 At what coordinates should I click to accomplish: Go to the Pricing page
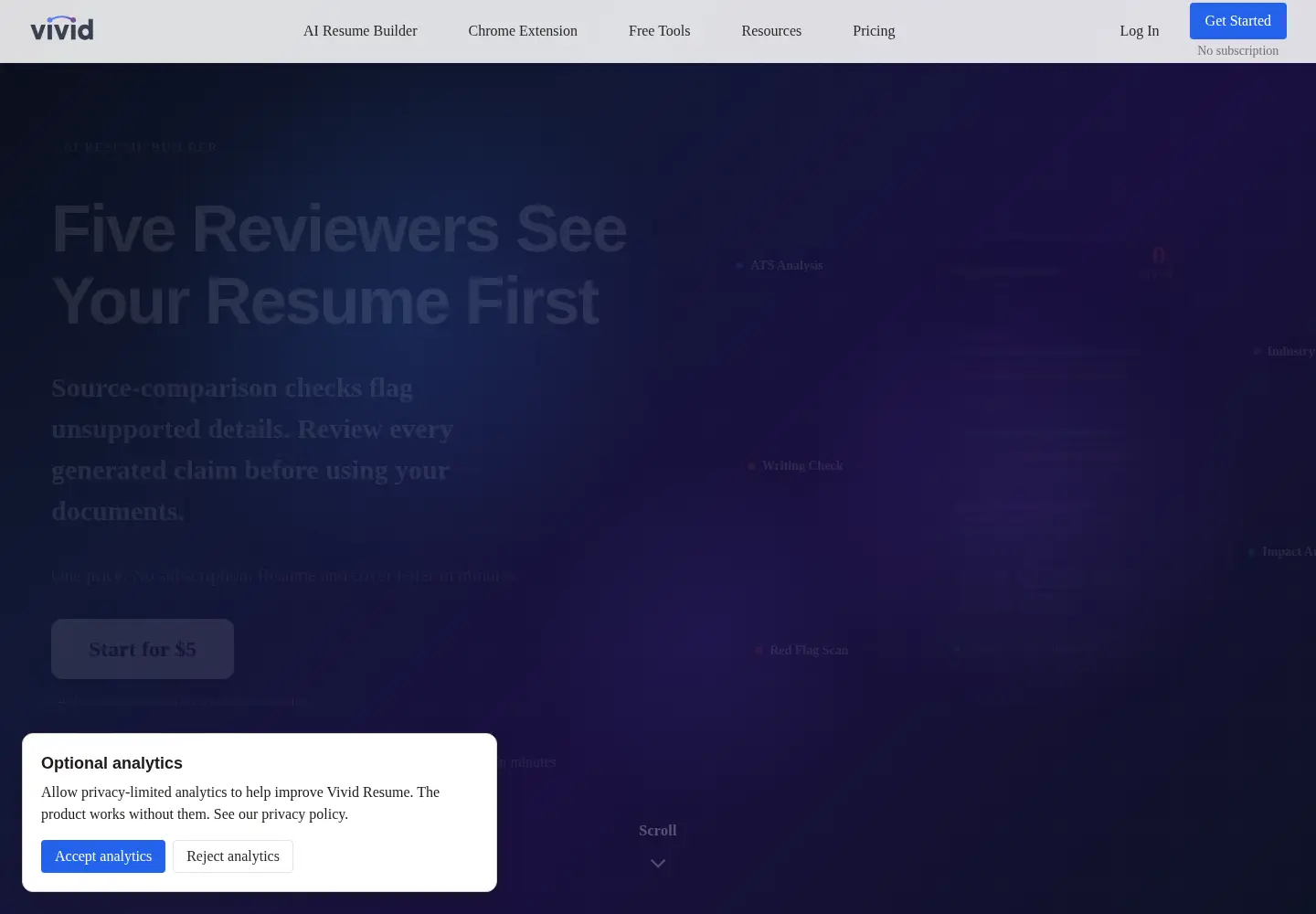[874, 31]
